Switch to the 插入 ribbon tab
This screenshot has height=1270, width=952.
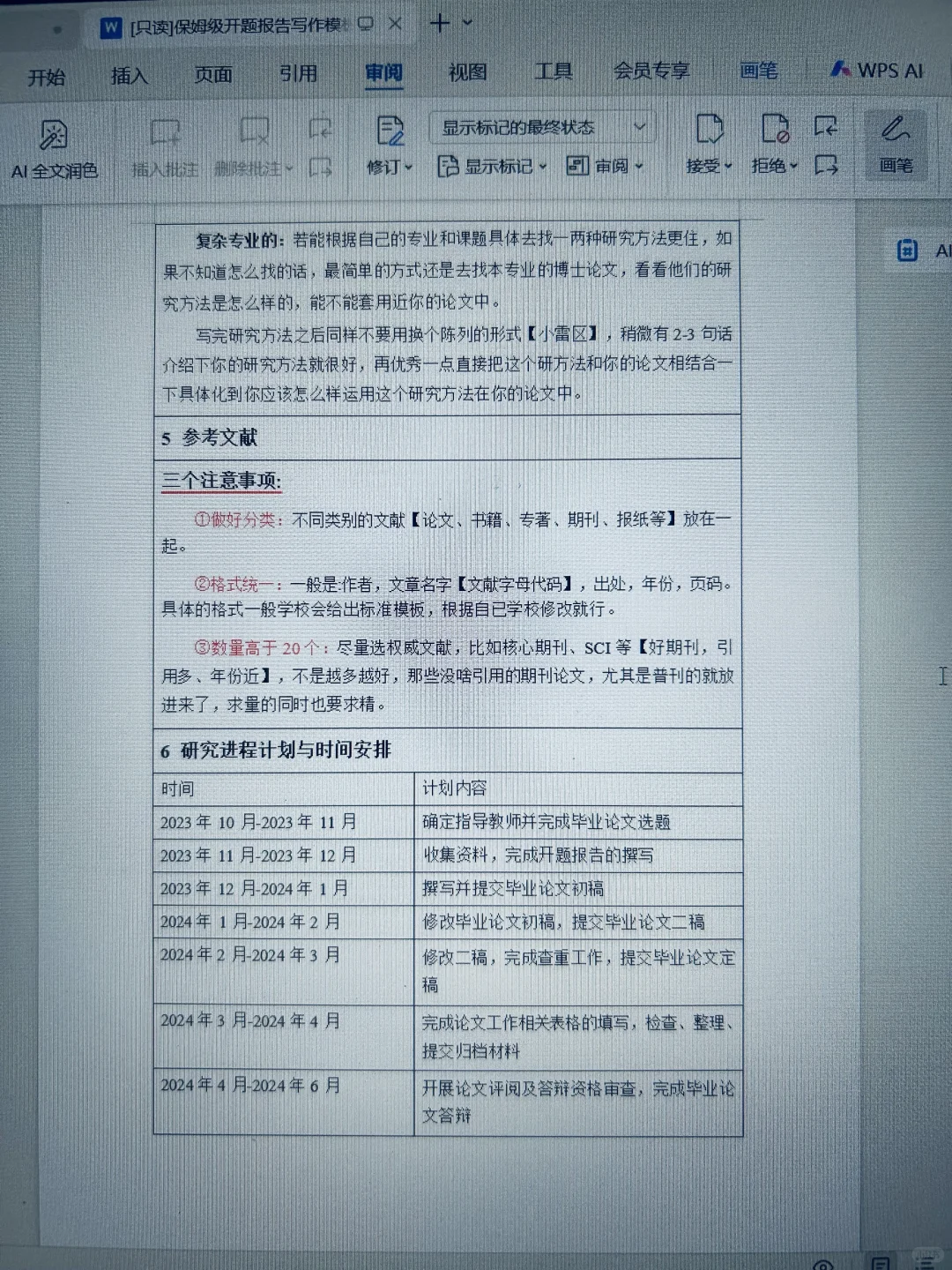click(129, 76)
